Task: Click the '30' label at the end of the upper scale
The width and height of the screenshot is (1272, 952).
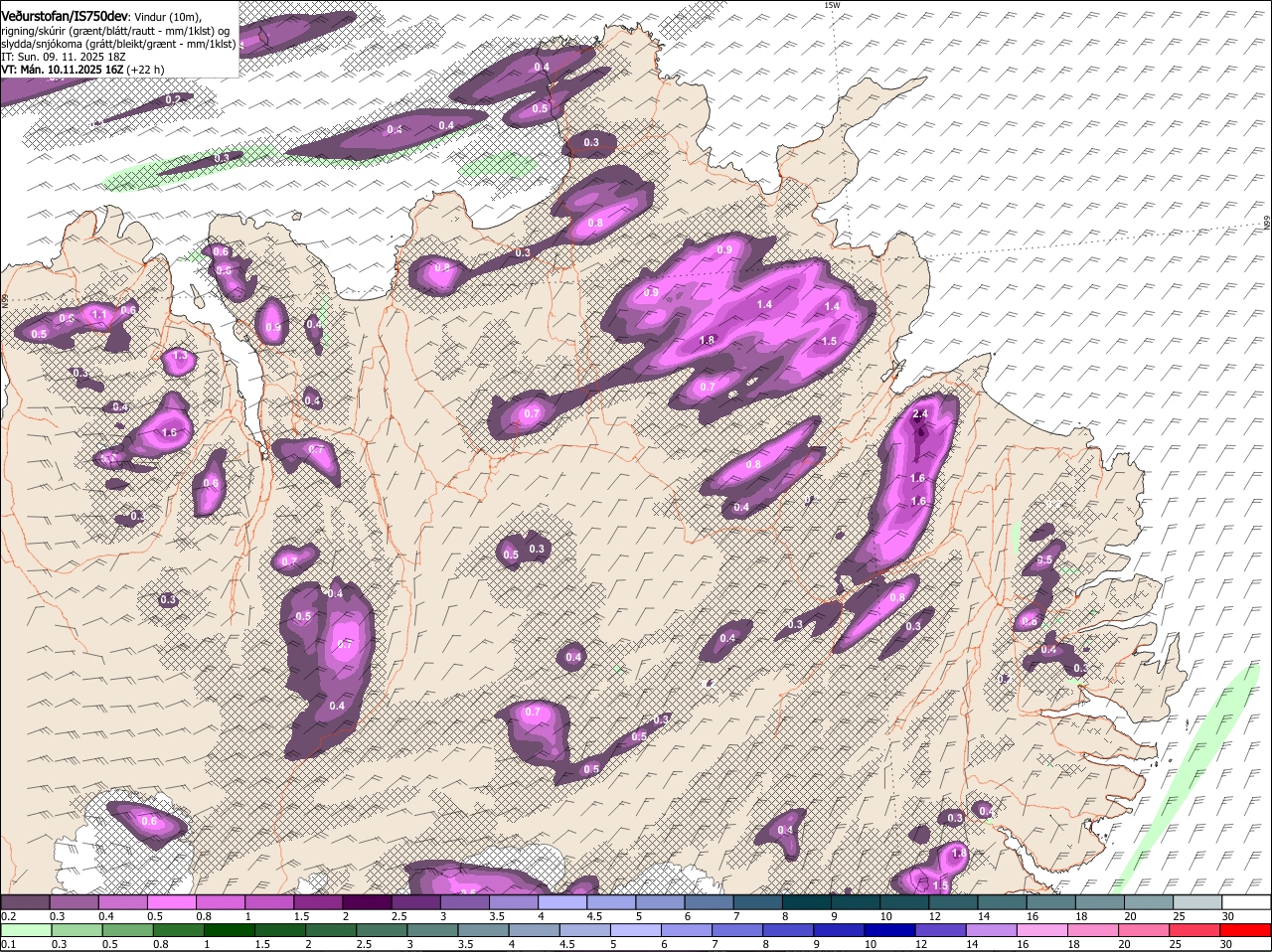Action: [1227, 915]
